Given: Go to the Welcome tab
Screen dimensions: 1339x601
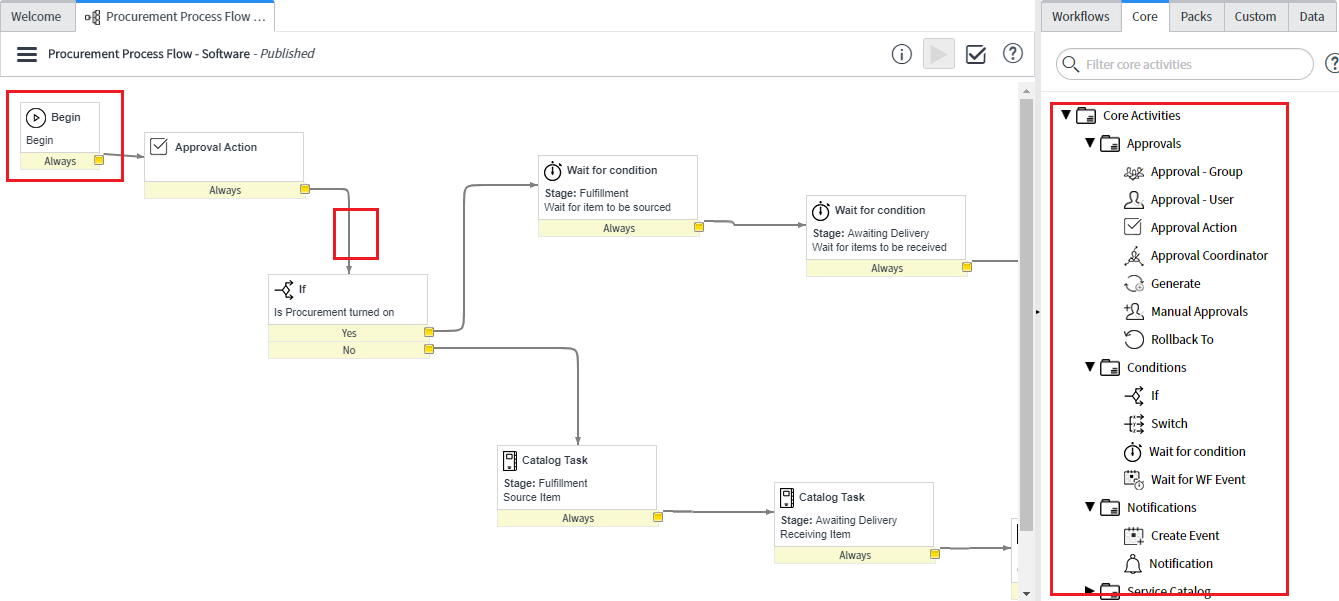Looking at the screenshot, I should 36,16.
